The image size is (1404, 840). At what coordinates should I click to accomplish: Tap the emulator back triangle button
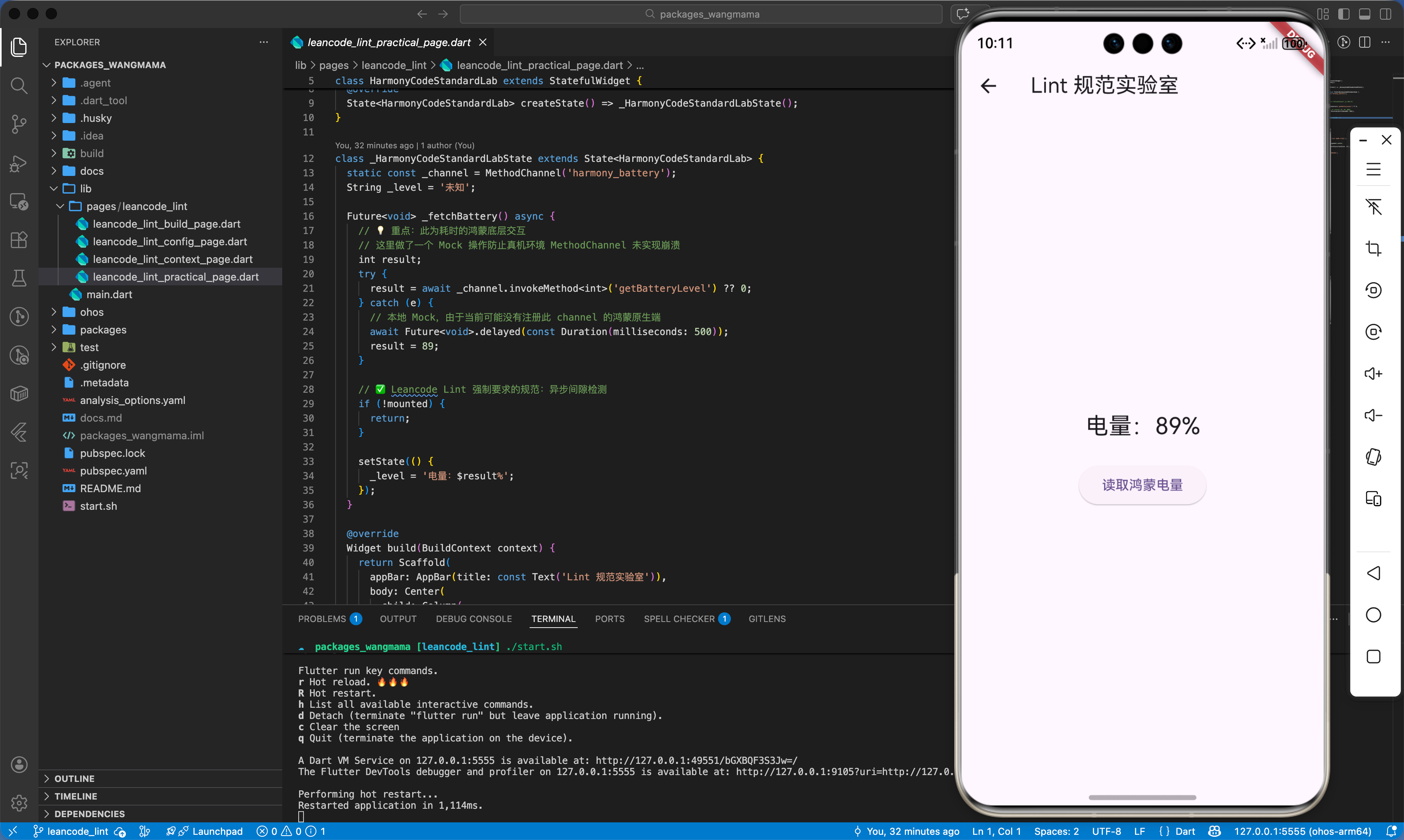[x=1373, y=573]
